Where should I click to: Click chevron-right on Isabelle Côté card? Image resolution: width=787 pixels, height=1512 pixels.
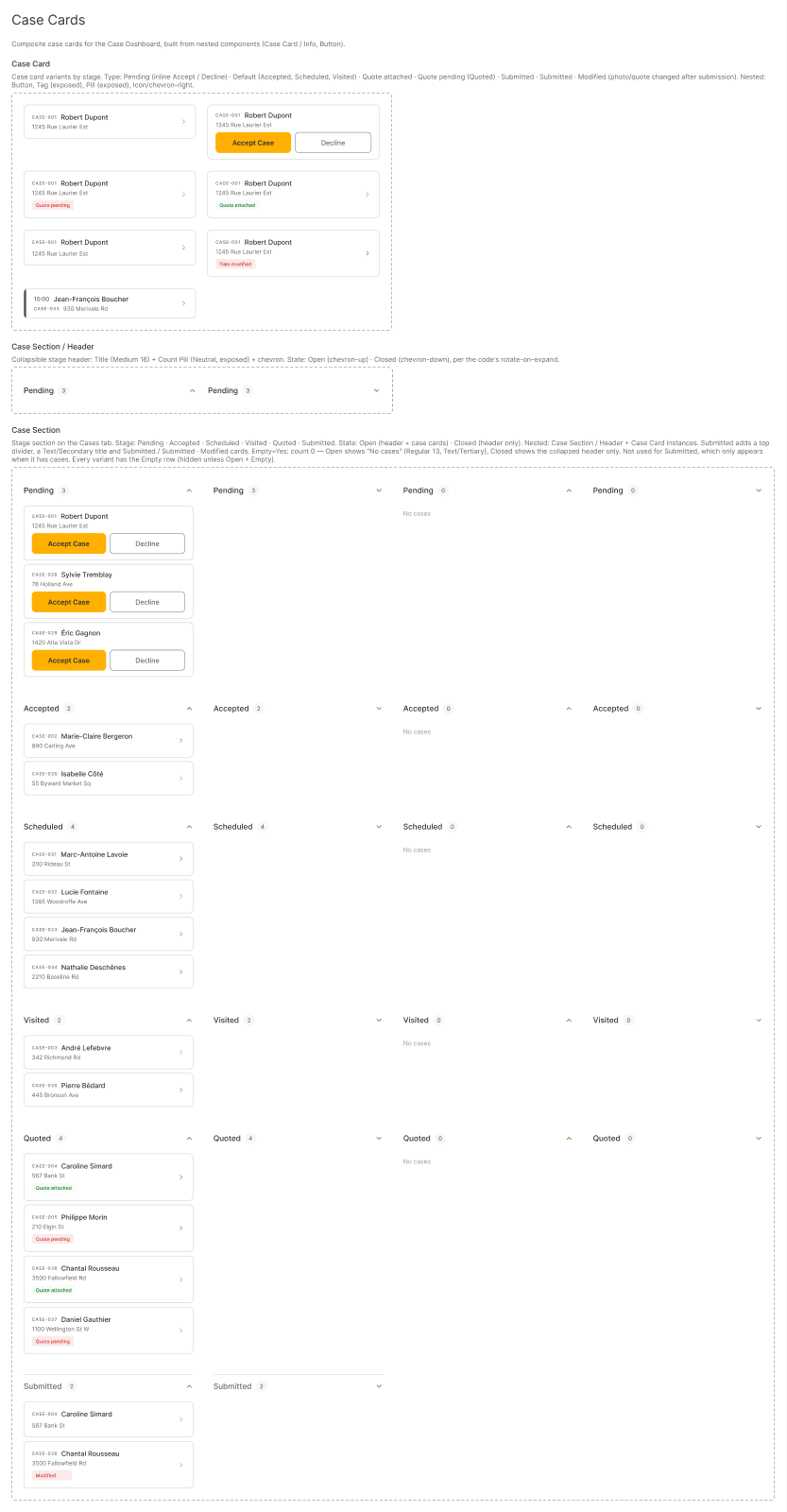click(x=181, y=779)
